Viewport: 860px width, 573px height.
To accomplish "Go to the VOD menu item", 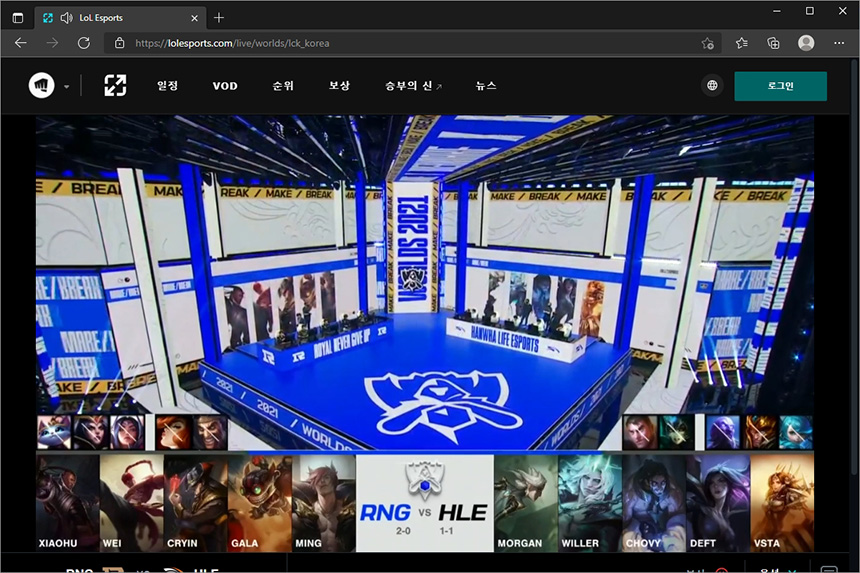I will (225, 86).
